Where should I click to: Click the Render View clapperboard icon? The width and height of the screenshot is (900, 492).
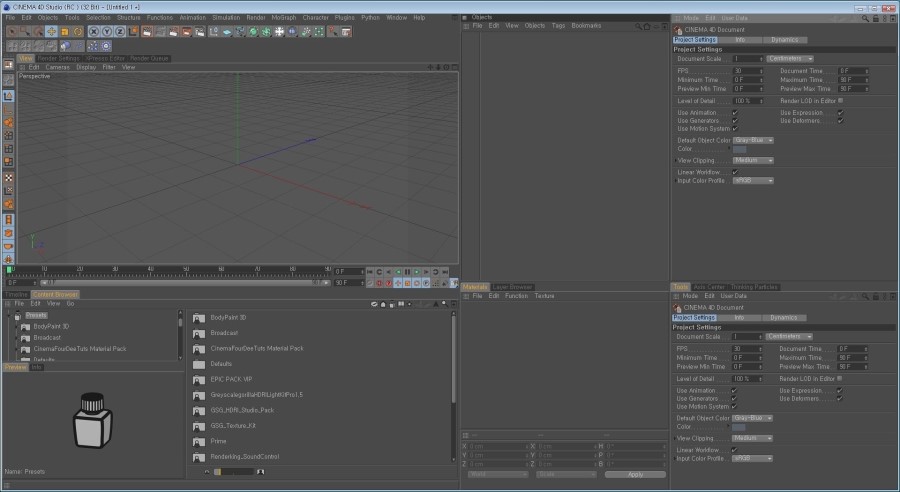coord(146,32)
